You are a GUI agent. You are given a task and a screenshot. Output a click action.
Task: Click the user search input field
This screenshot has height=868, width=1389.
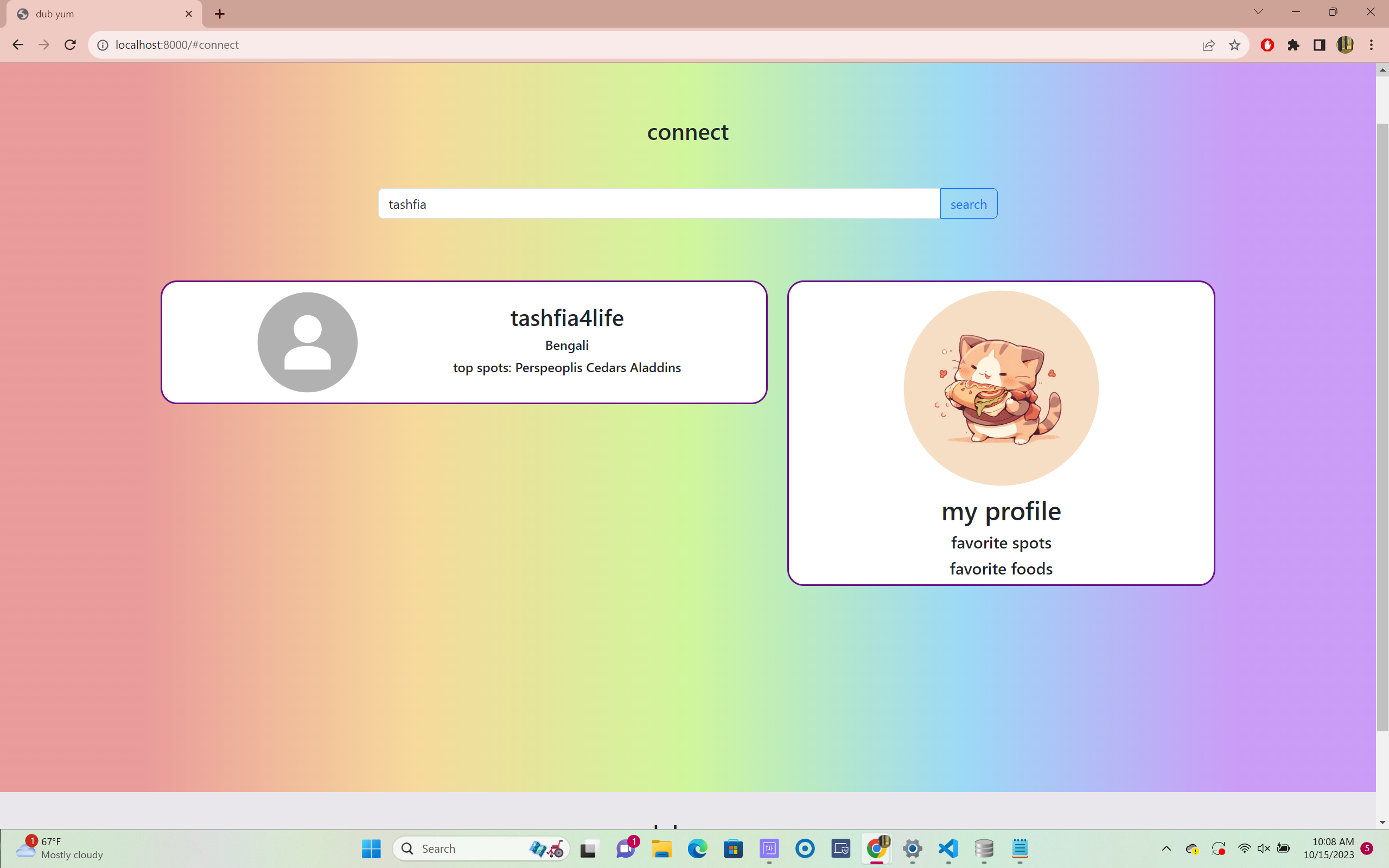(658, 204)
